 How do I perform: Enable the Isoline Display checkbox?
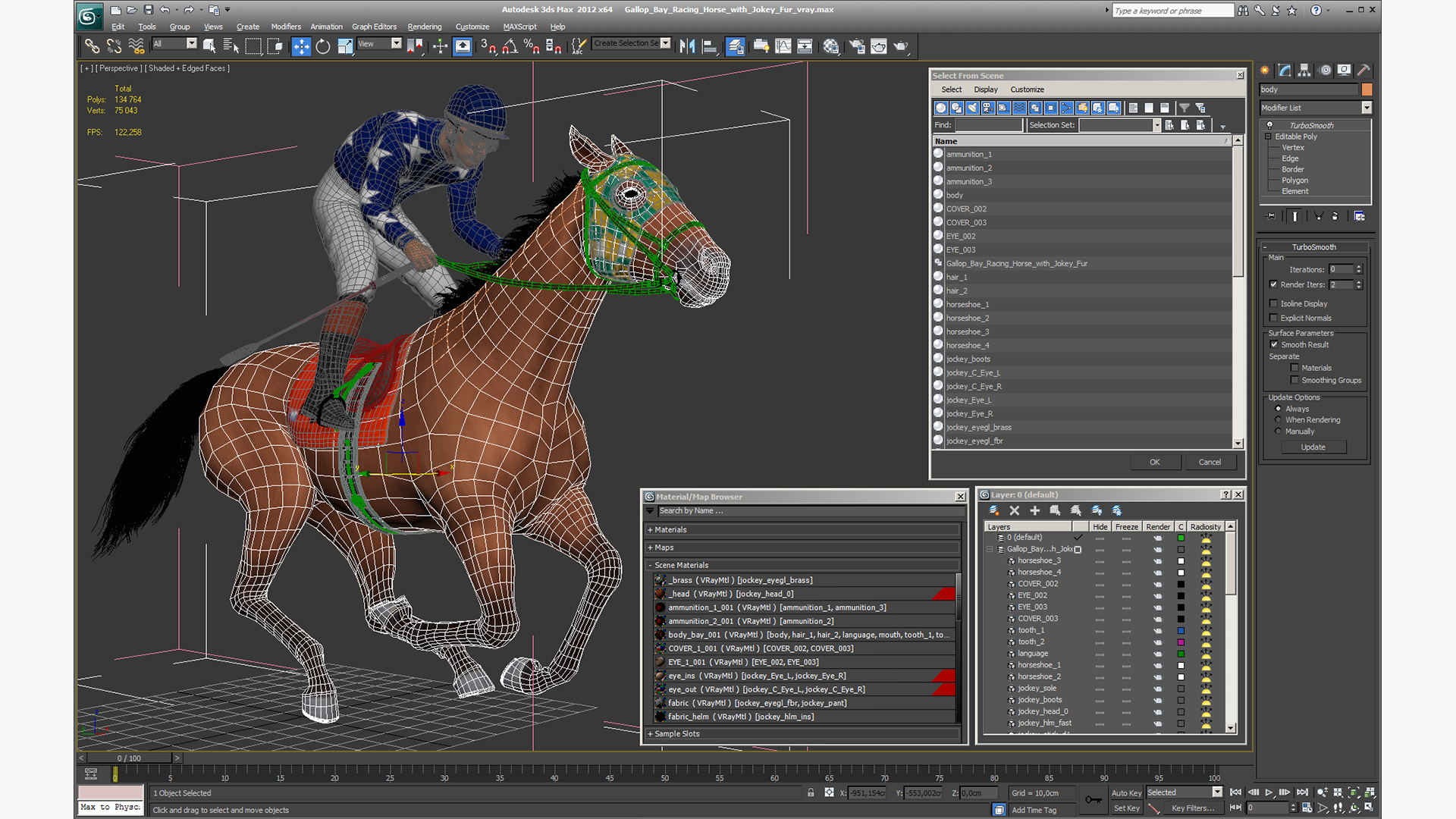[1274, 303]
